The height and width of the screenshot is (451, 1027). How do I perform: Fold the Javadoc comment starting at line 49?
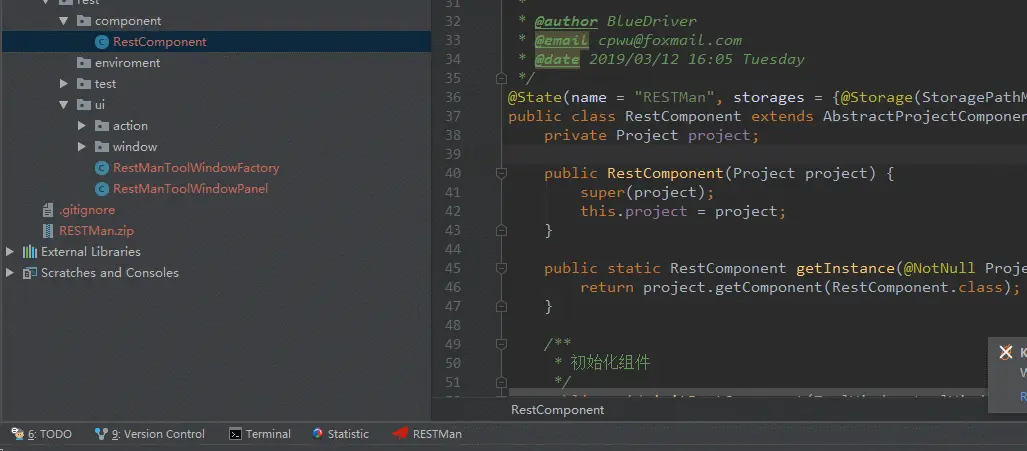click(502, 344)
